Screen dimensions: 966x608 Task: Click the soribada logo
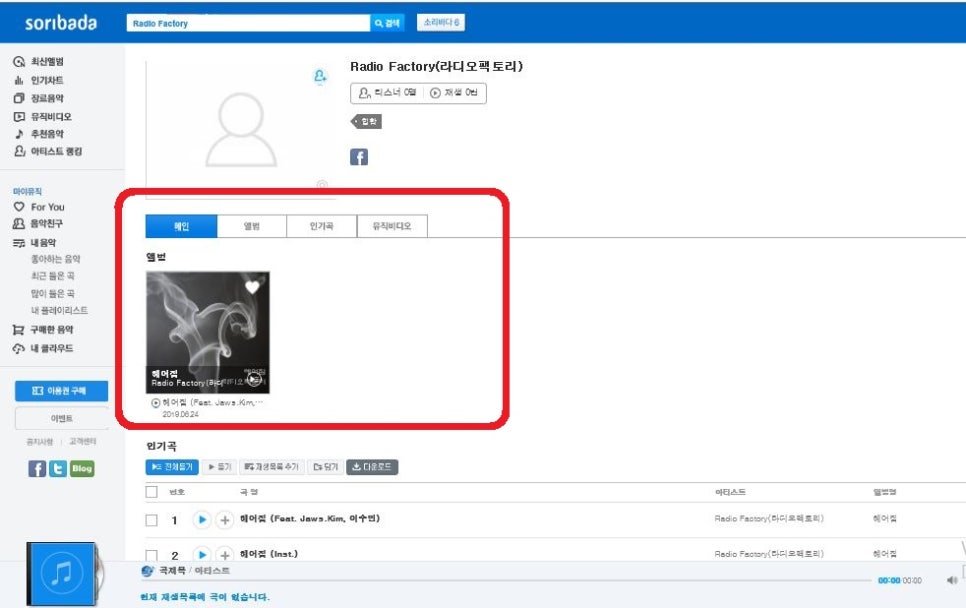60,23
